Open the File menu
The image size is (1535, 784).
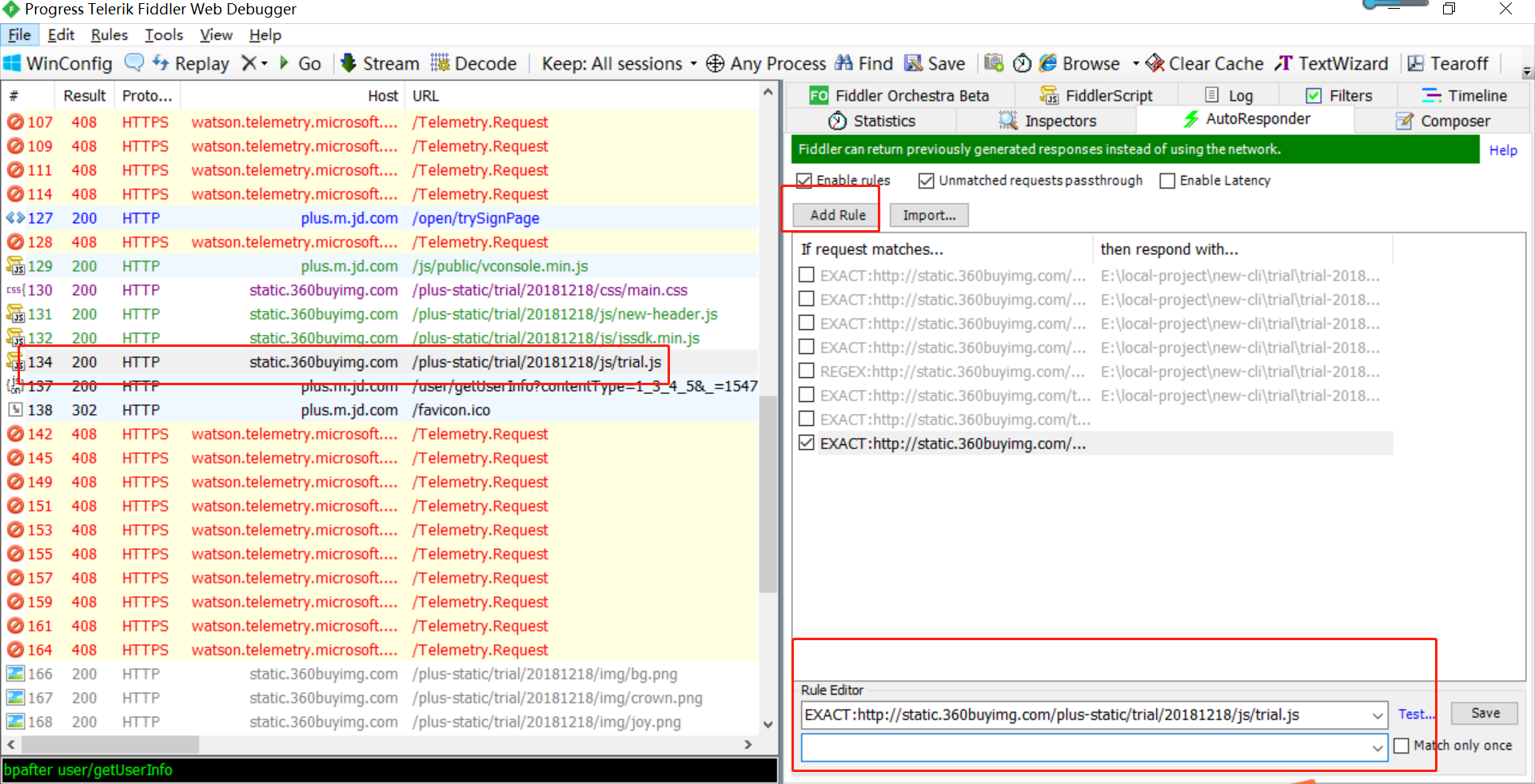coord(19,34)
